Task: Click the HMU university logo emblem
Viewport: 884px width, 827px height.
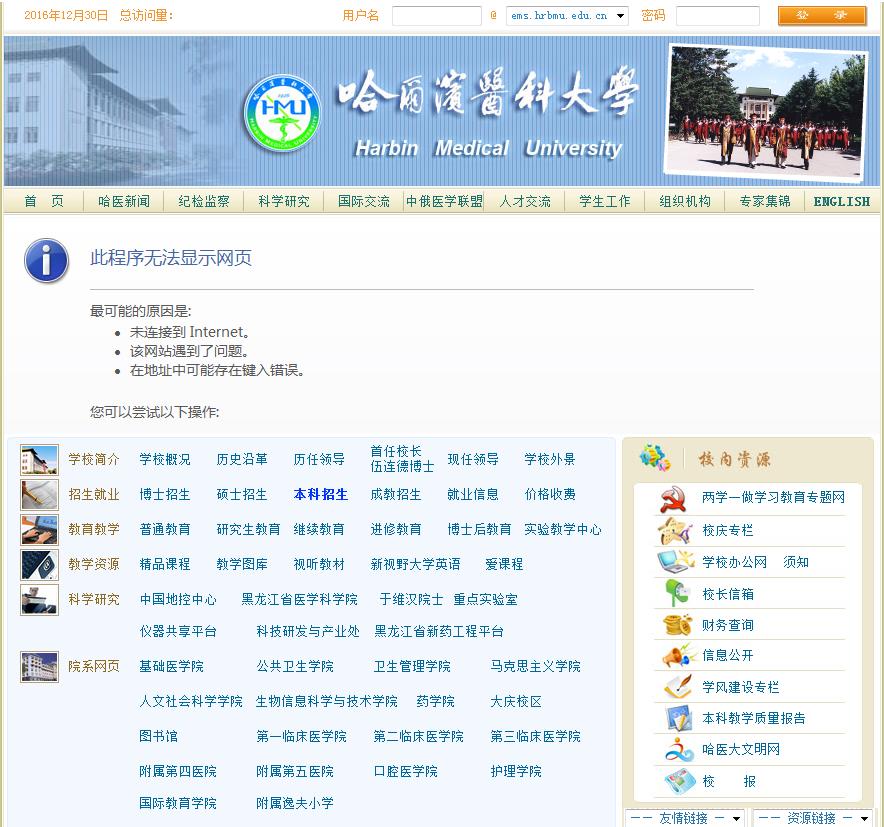Action: (282, 113)
